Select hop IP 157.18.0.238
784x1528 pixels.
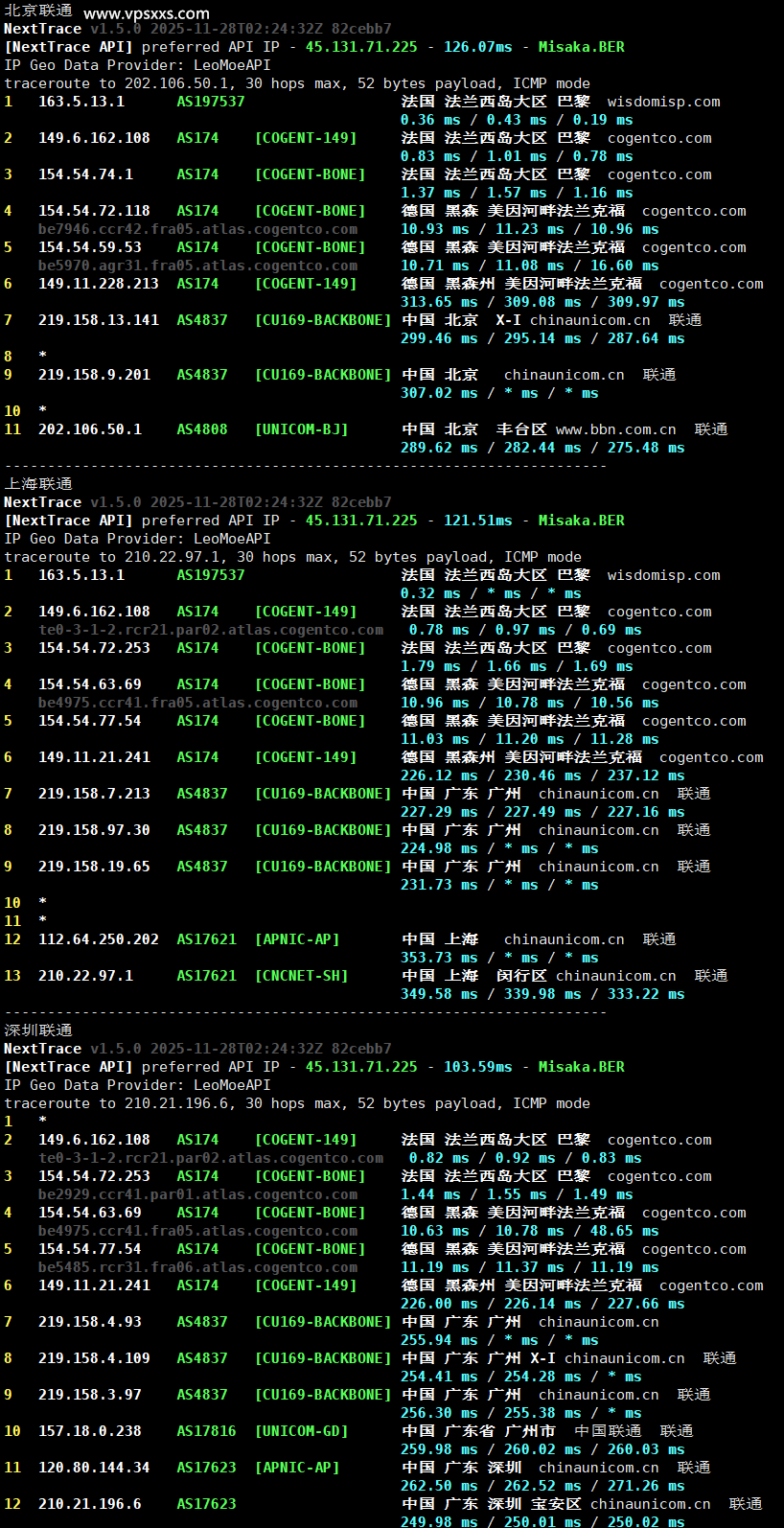[90, 1431]
